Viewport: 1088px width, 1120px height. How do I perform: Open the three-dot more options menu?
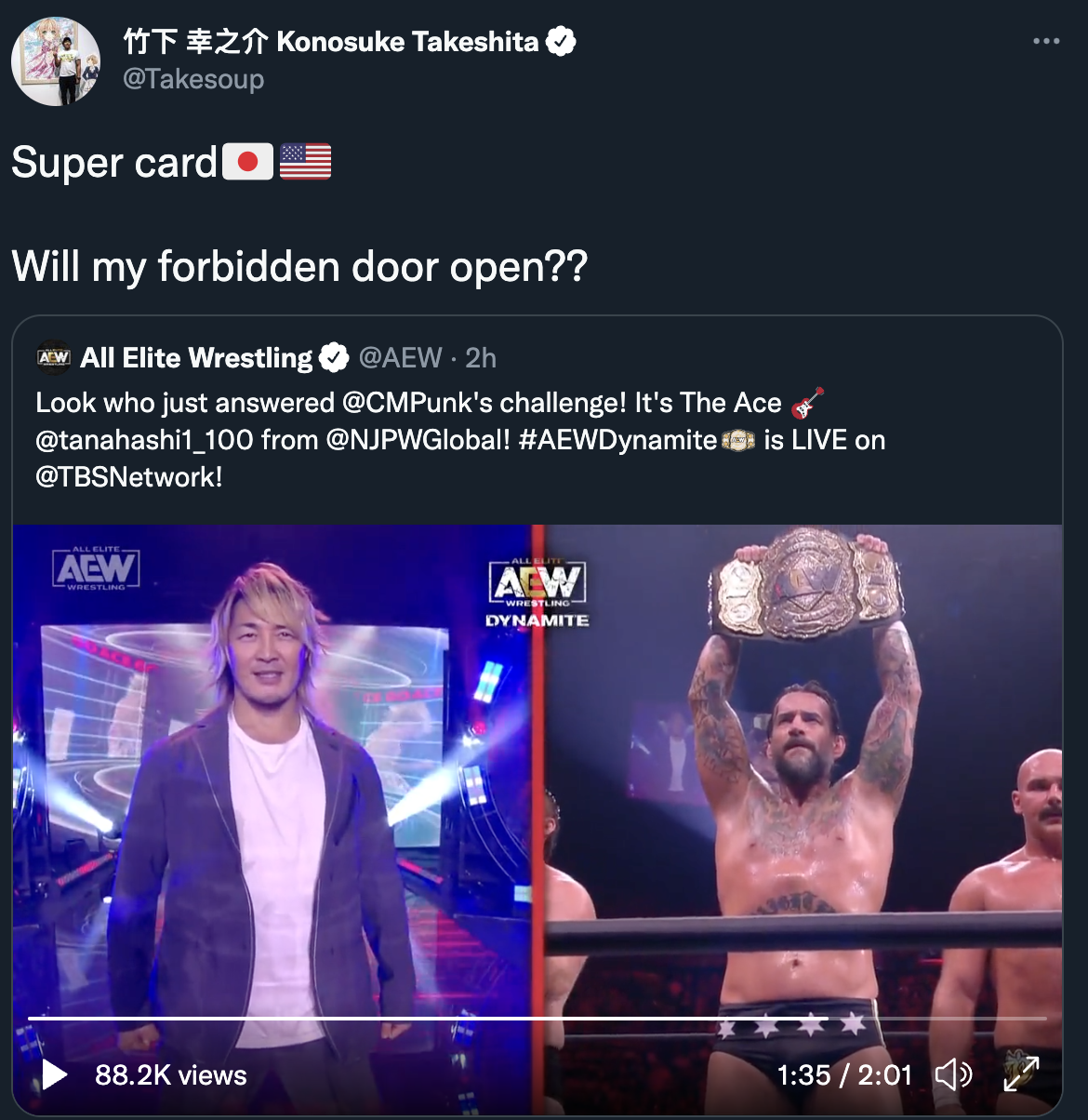(x=1046, y=41)
